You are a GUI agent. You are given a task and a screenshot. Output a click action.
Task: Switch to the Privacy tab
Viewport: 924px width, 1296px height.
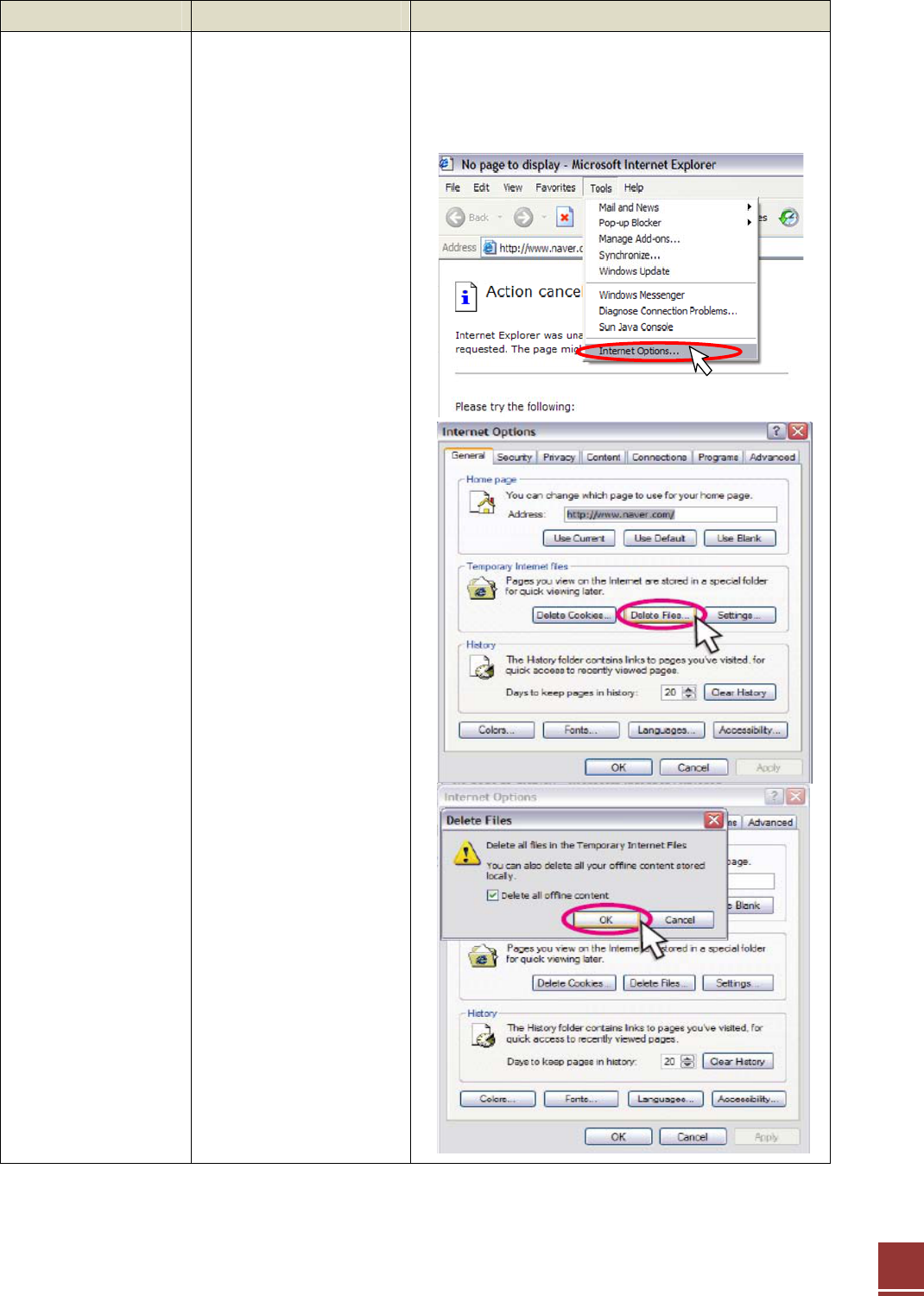click(x=559, y=457)
